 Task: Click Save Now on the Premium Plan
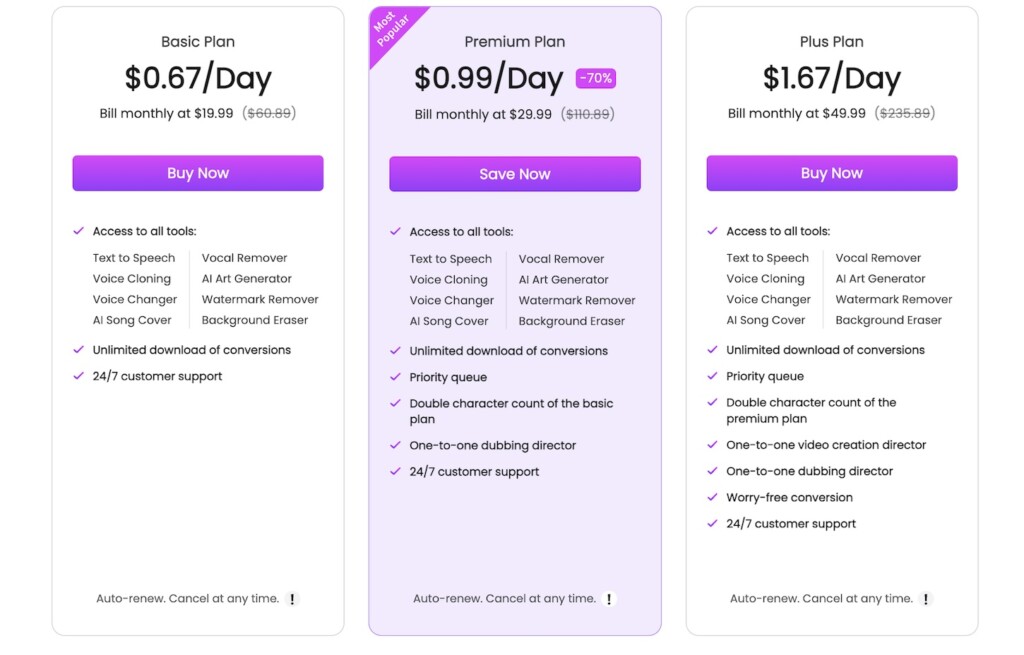(x=514, y=173)
